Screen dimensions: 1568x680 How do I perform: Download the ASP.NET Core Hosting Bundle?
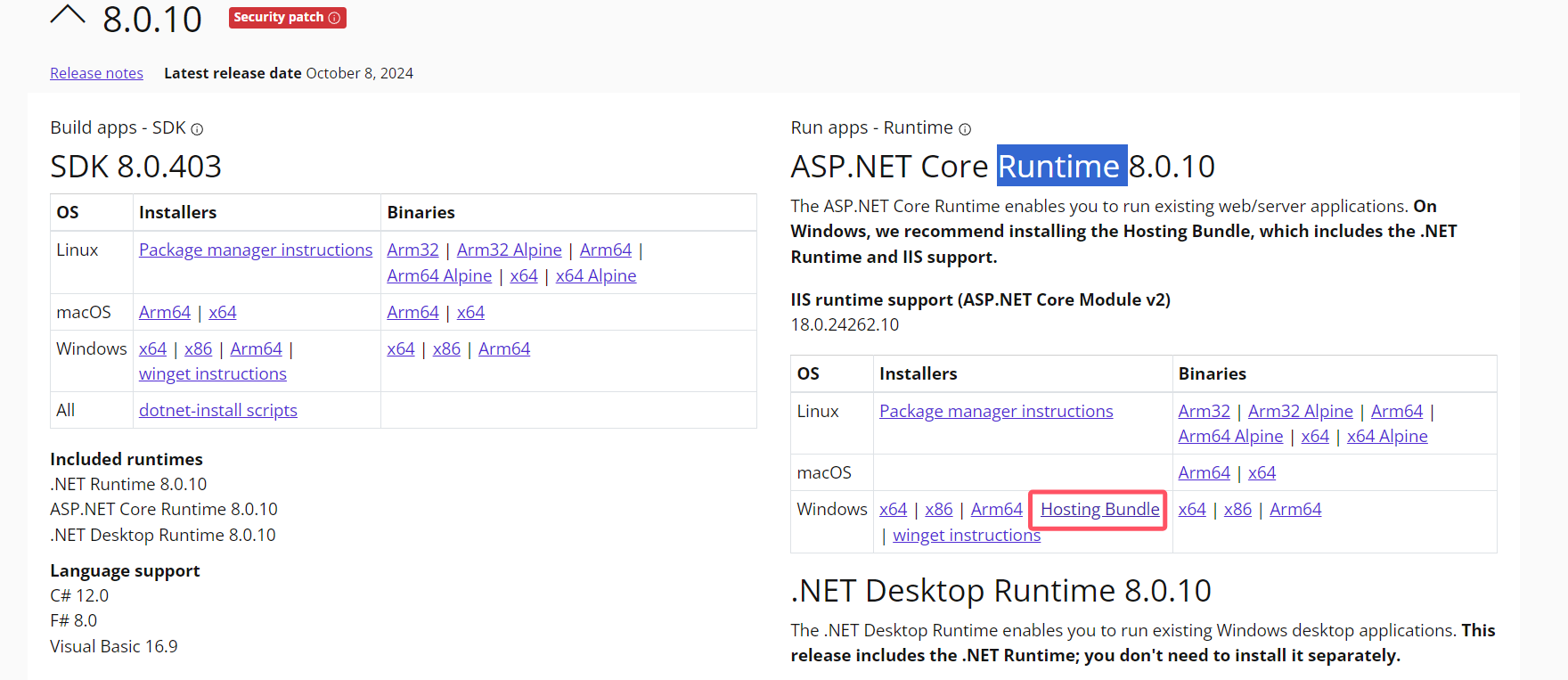point(1100,509)
